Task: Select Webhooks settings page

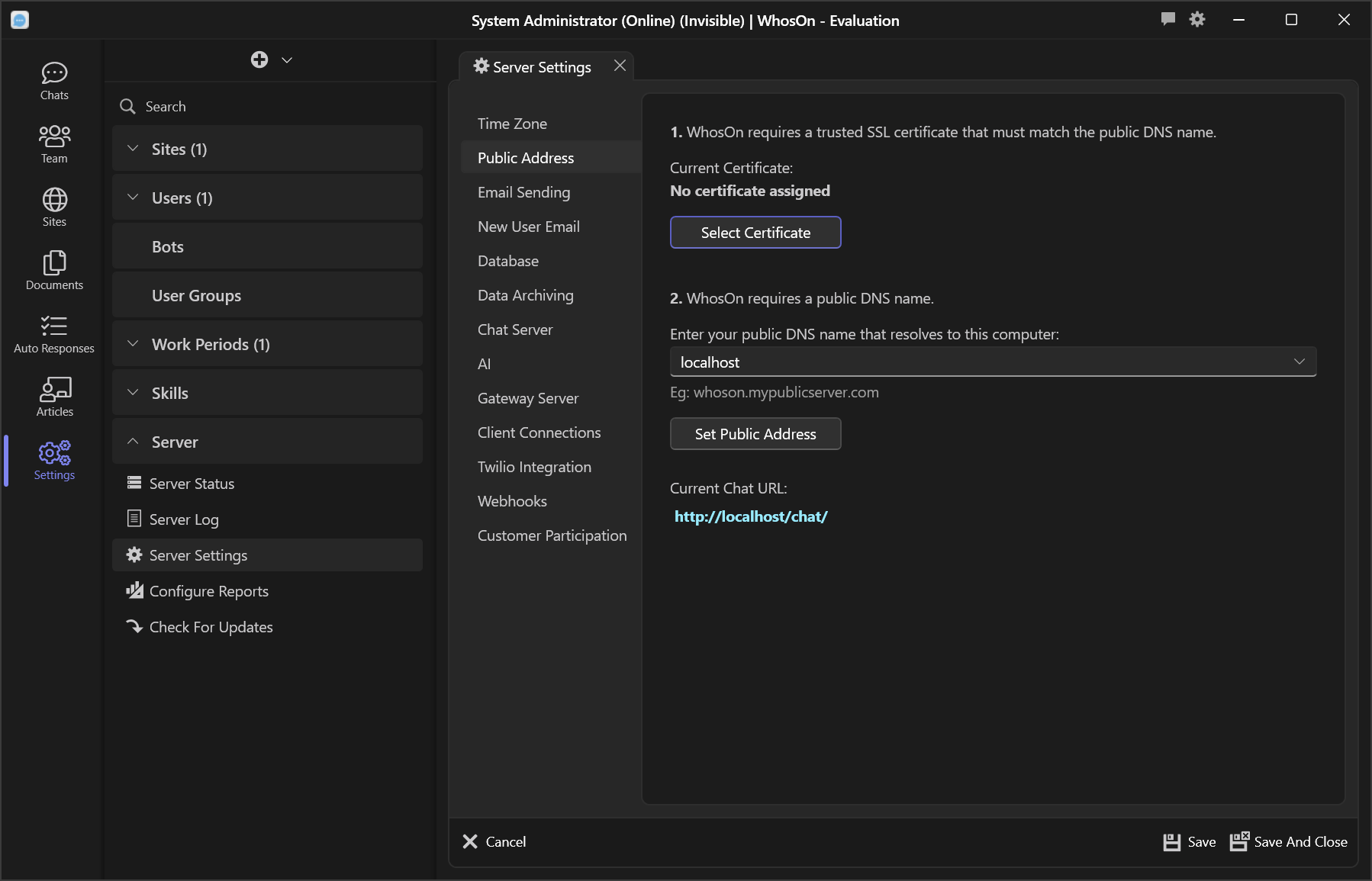Action: click(x=551, y=501)
